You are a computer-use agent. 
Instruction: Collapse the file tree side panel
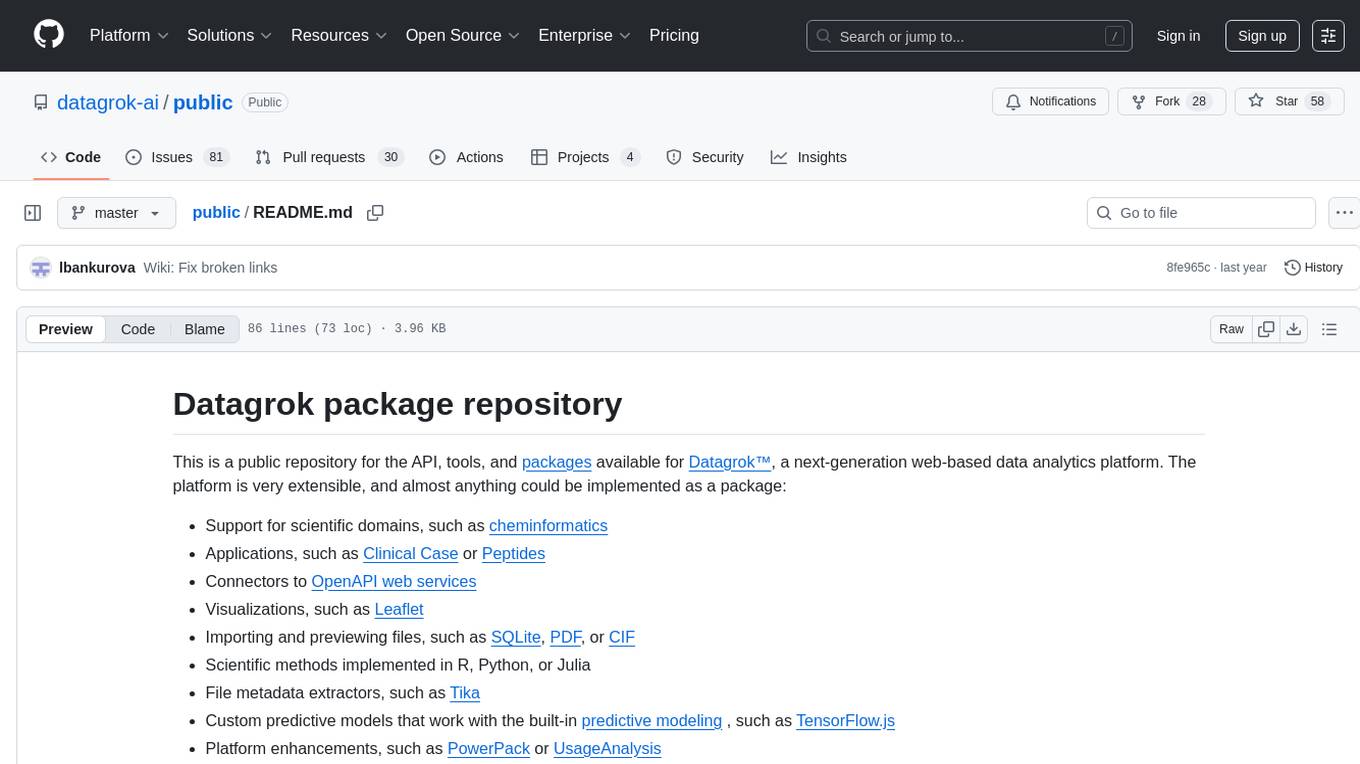pos(33,213)
